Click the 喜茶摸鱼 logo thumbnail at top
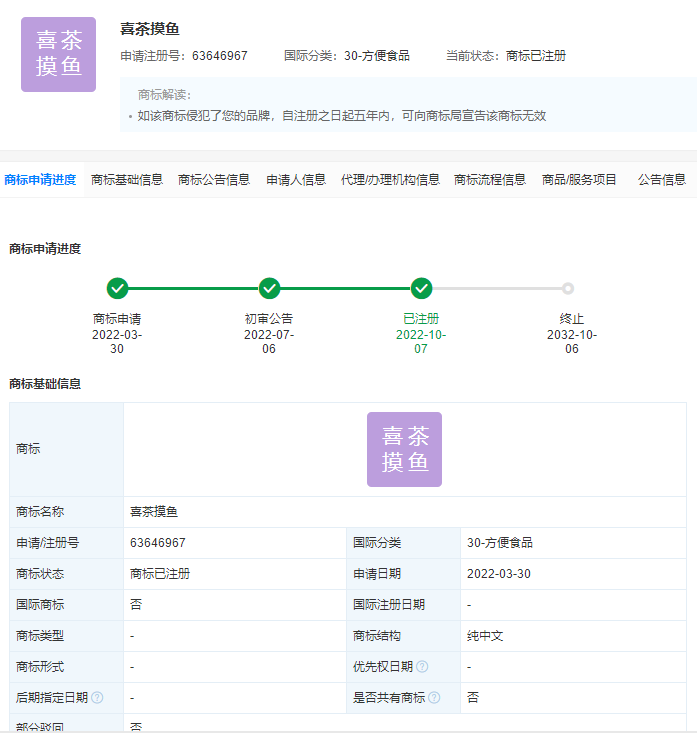697x733 pixels. (58, 54)
